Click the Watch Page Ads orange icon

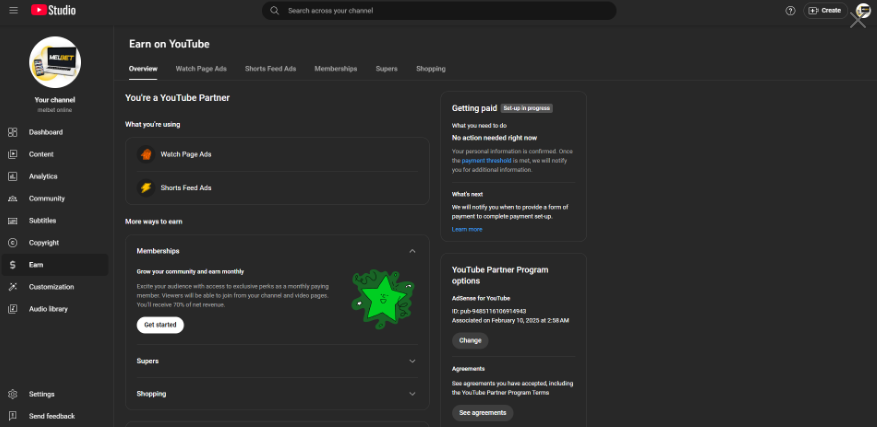pos(146,154)
